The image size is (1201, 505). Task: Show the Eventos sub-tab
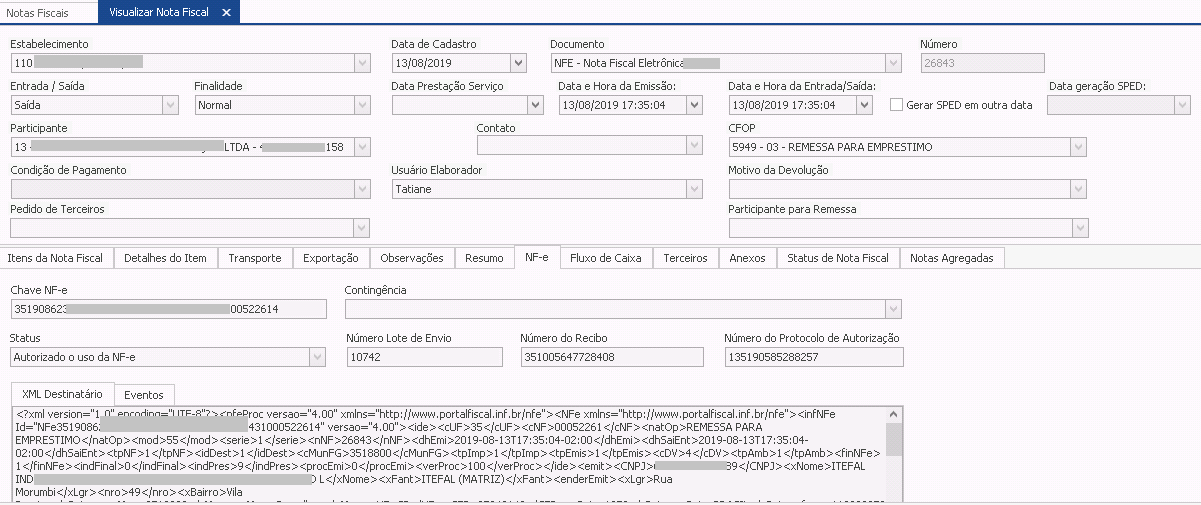point(145,394)
